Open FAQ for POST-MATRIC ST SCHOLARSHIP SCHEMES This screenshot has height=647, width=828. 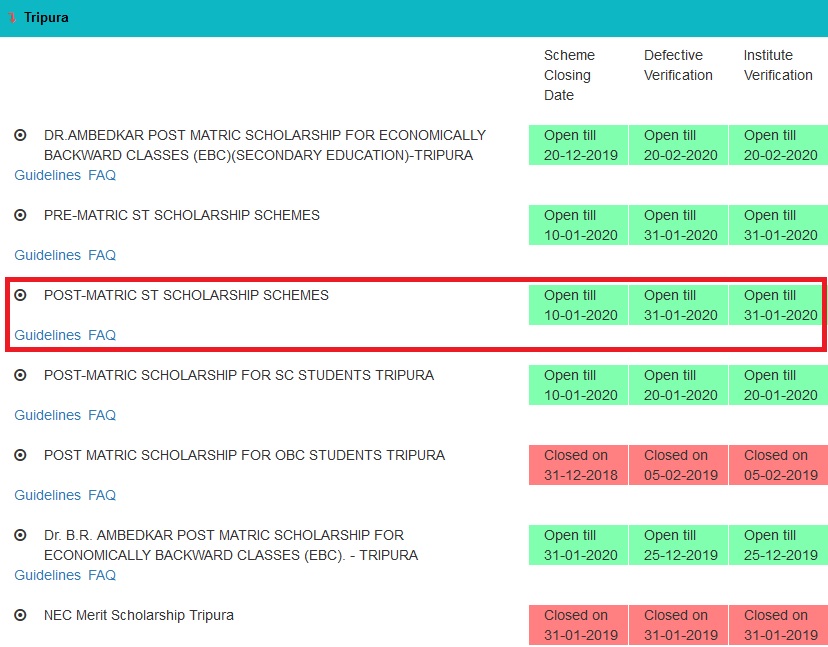[x=102, y=335]
